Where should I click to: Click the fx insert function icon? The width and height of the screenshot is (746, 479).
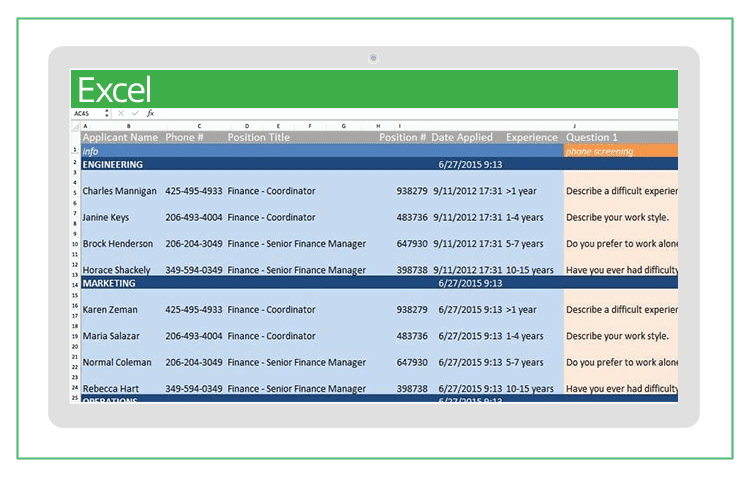pos(150,113)
